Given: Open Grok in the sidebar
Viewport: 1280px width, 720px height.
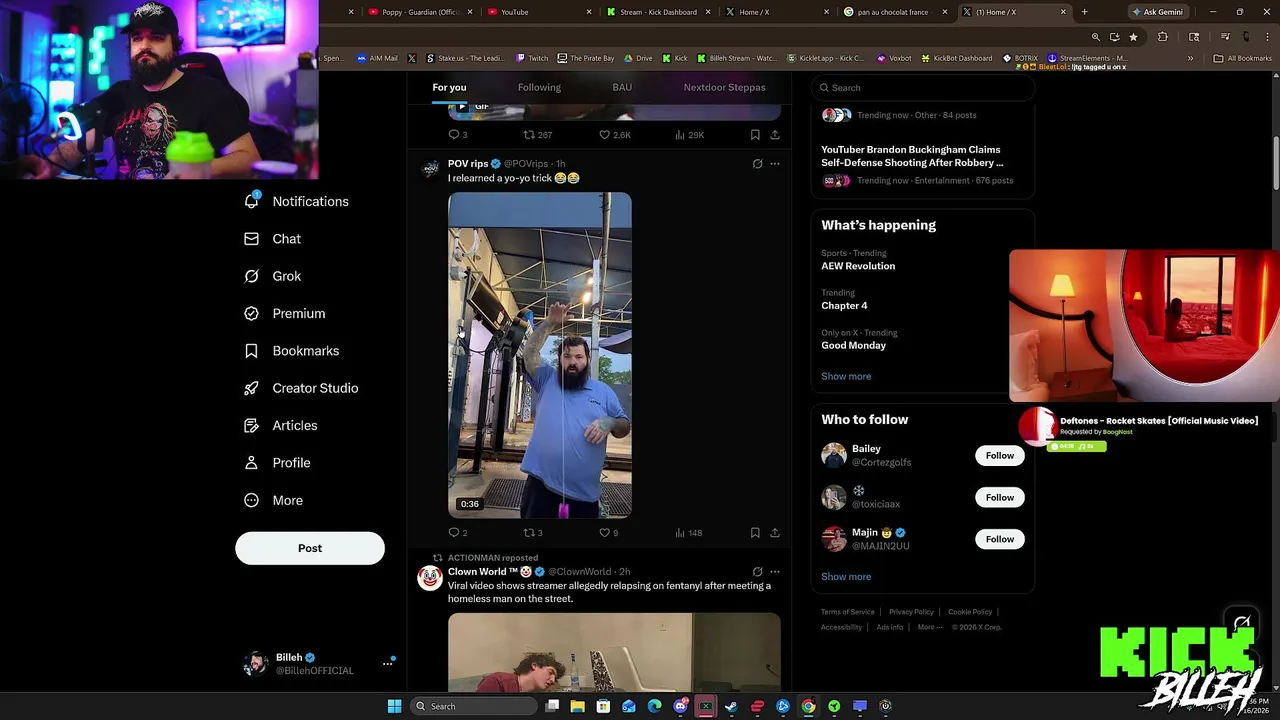Looking at the screenshot, I should tap(273, 276).
